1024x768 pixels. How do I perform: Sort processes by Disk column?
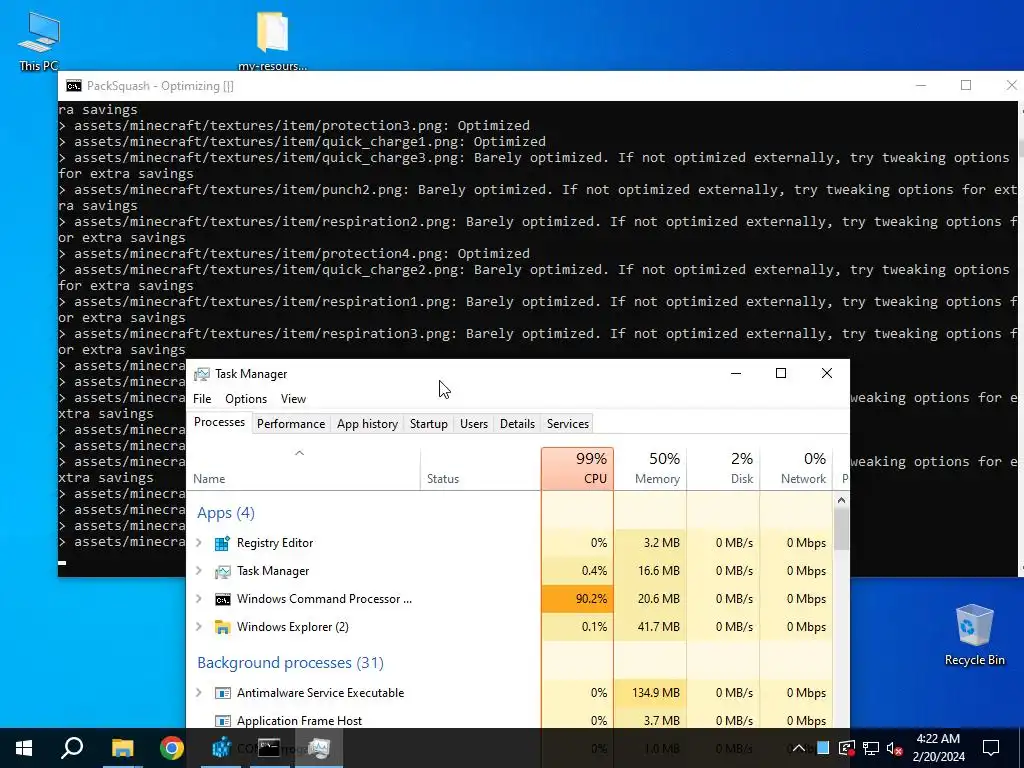724,468
